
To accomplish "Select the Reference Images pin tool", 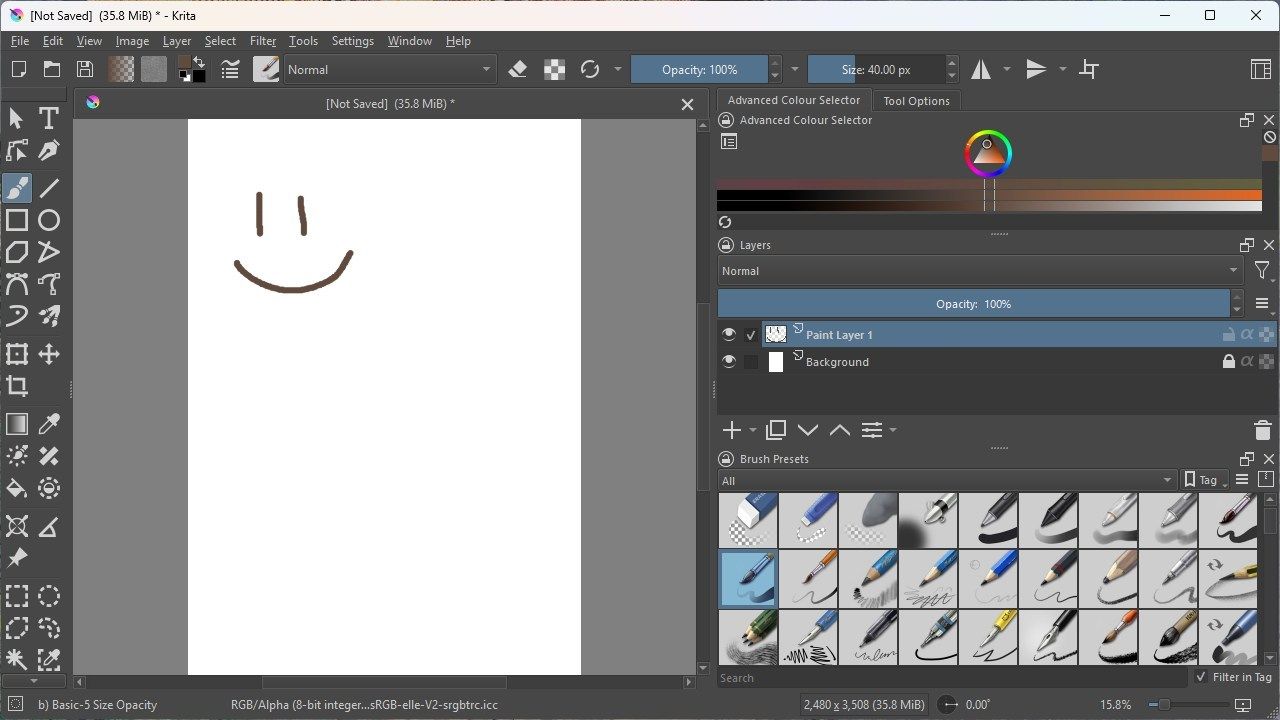I will (x=17, y=558).
